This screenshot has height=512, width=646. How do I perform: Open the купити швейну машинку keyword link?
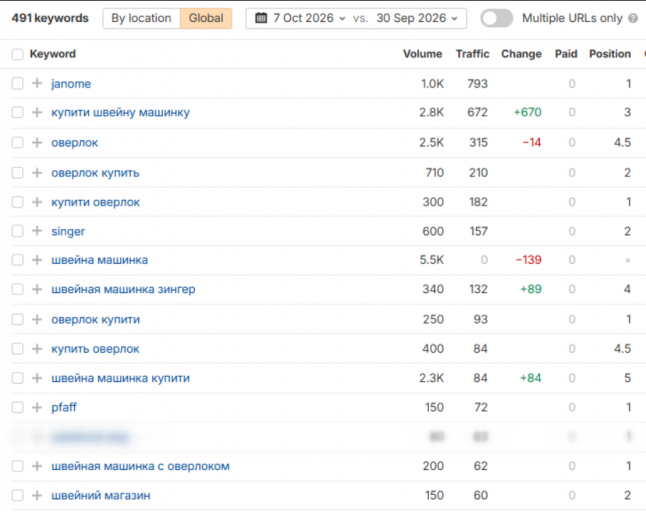point(120,112)
